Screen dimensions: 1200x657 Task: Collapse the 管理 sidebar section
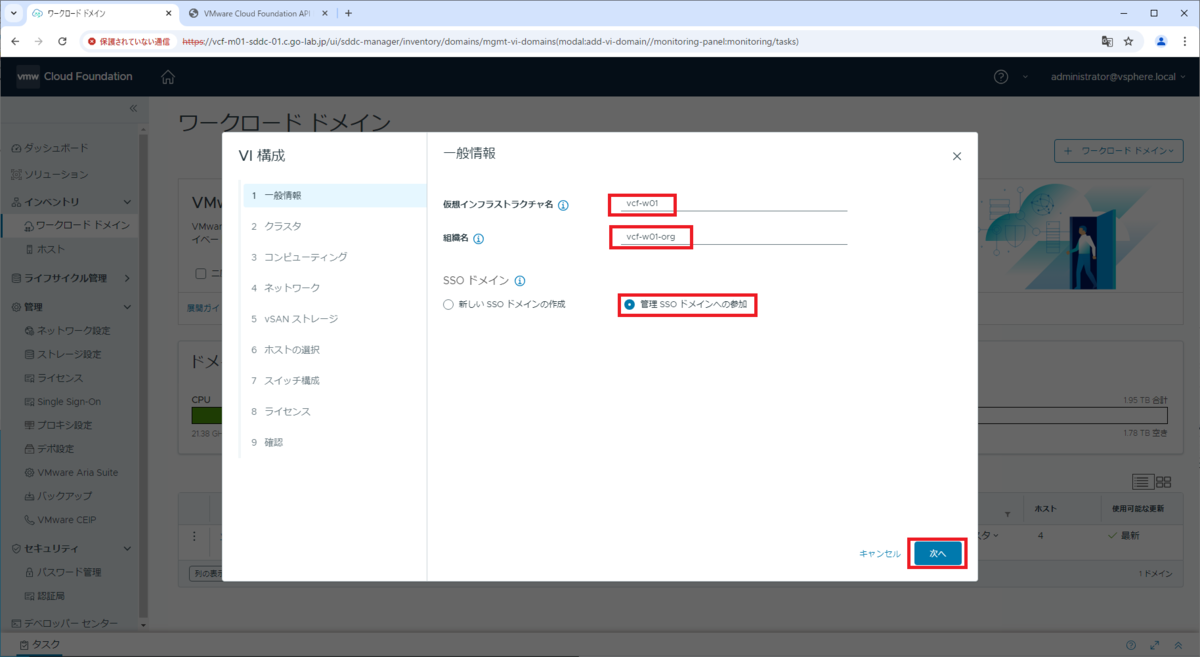(x=126, y=307)
